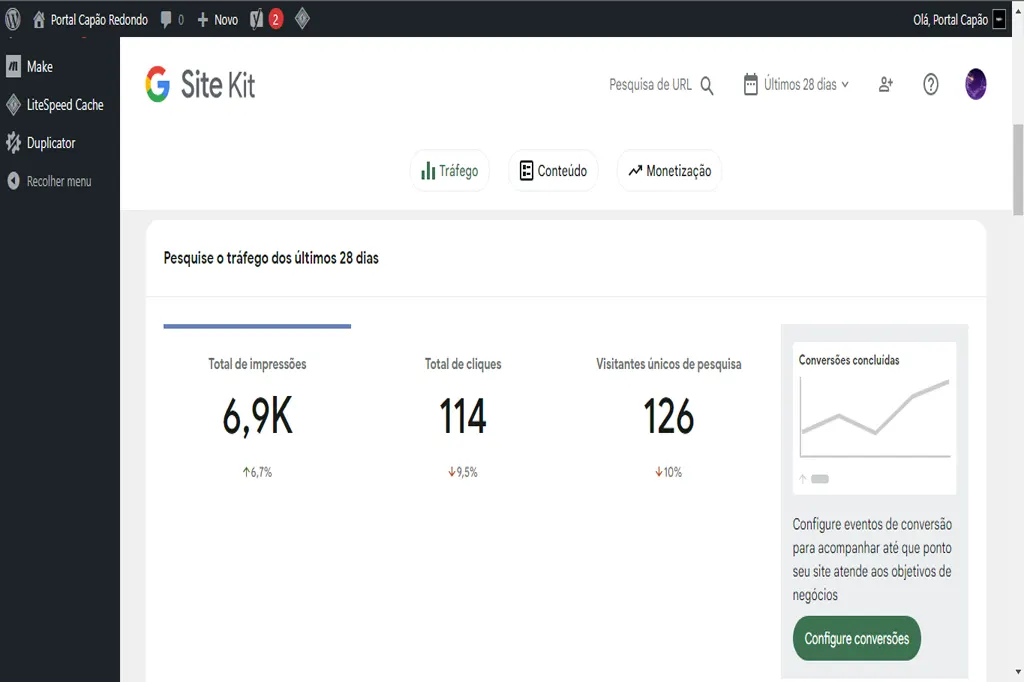
Task: Open the Novo menu in admin bar
Action: [216, 18]
